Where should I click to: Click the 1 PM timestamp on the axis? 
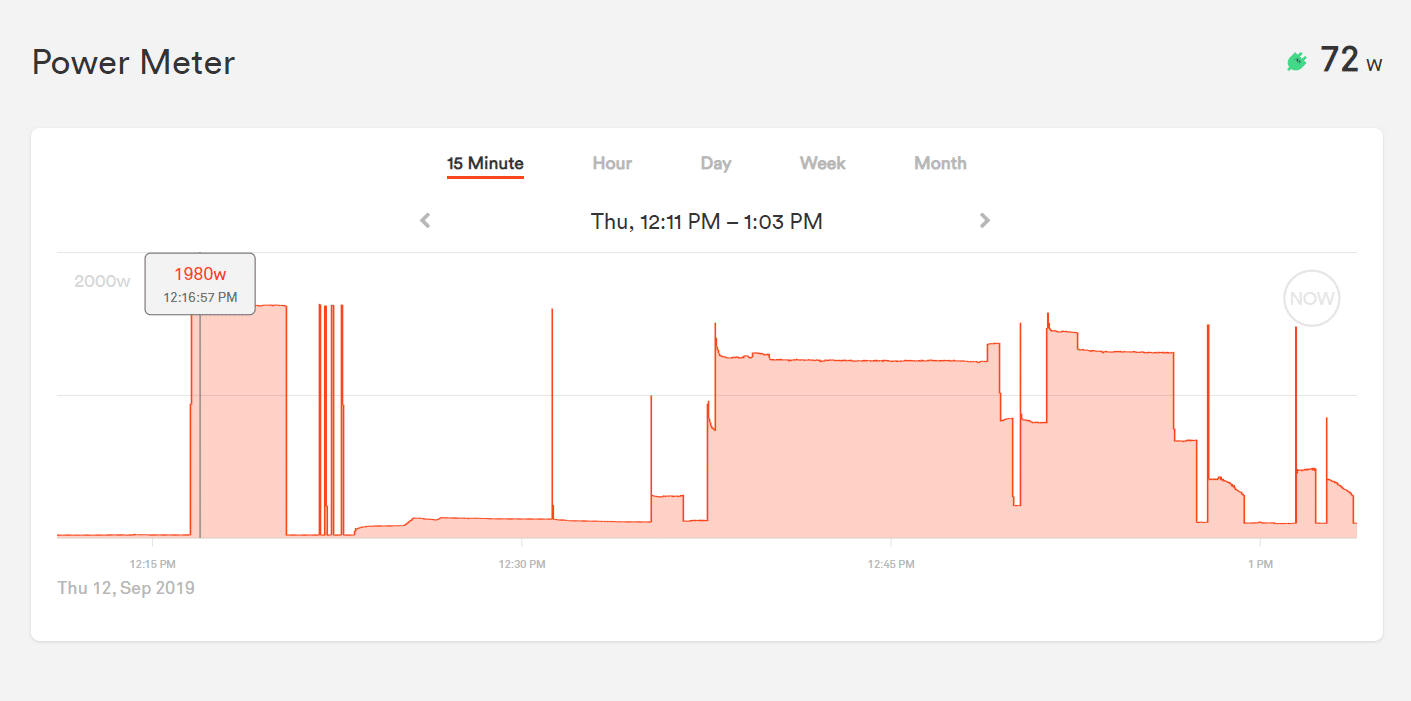pyautogui.click(x=1259, y=563)
